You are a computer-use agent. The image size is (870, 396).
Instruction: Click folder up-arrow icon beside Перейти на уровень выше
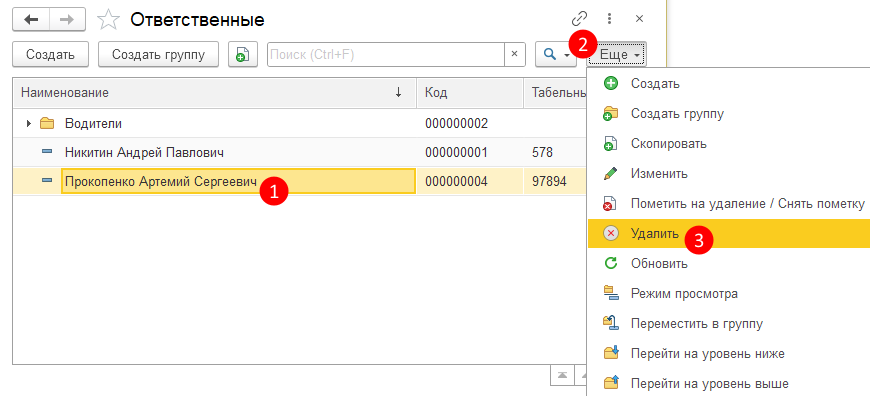click(x=610, y=383)
